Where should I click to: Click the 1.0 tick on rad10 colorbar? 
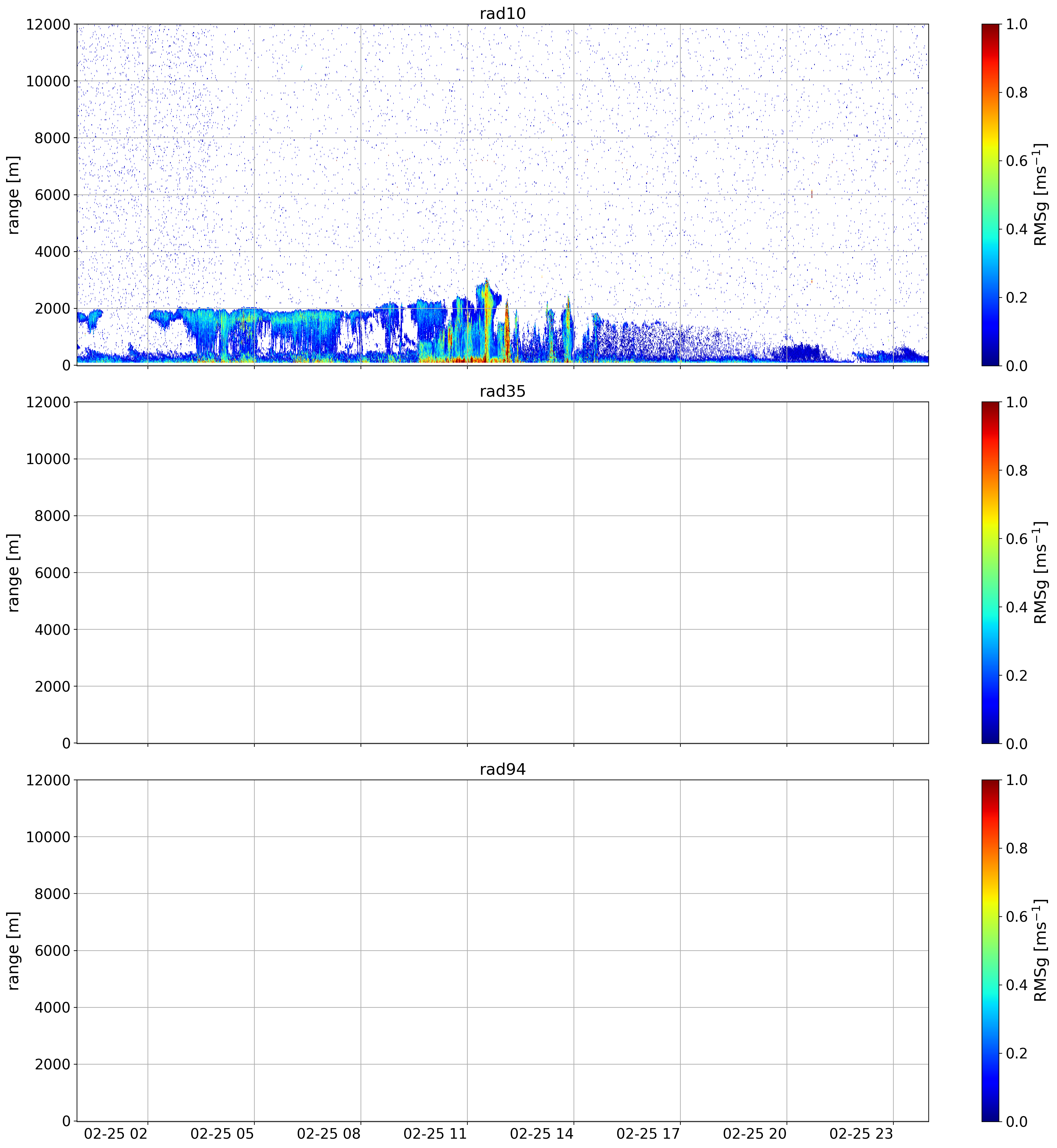pyautogui.click(x=1016, y=24)
